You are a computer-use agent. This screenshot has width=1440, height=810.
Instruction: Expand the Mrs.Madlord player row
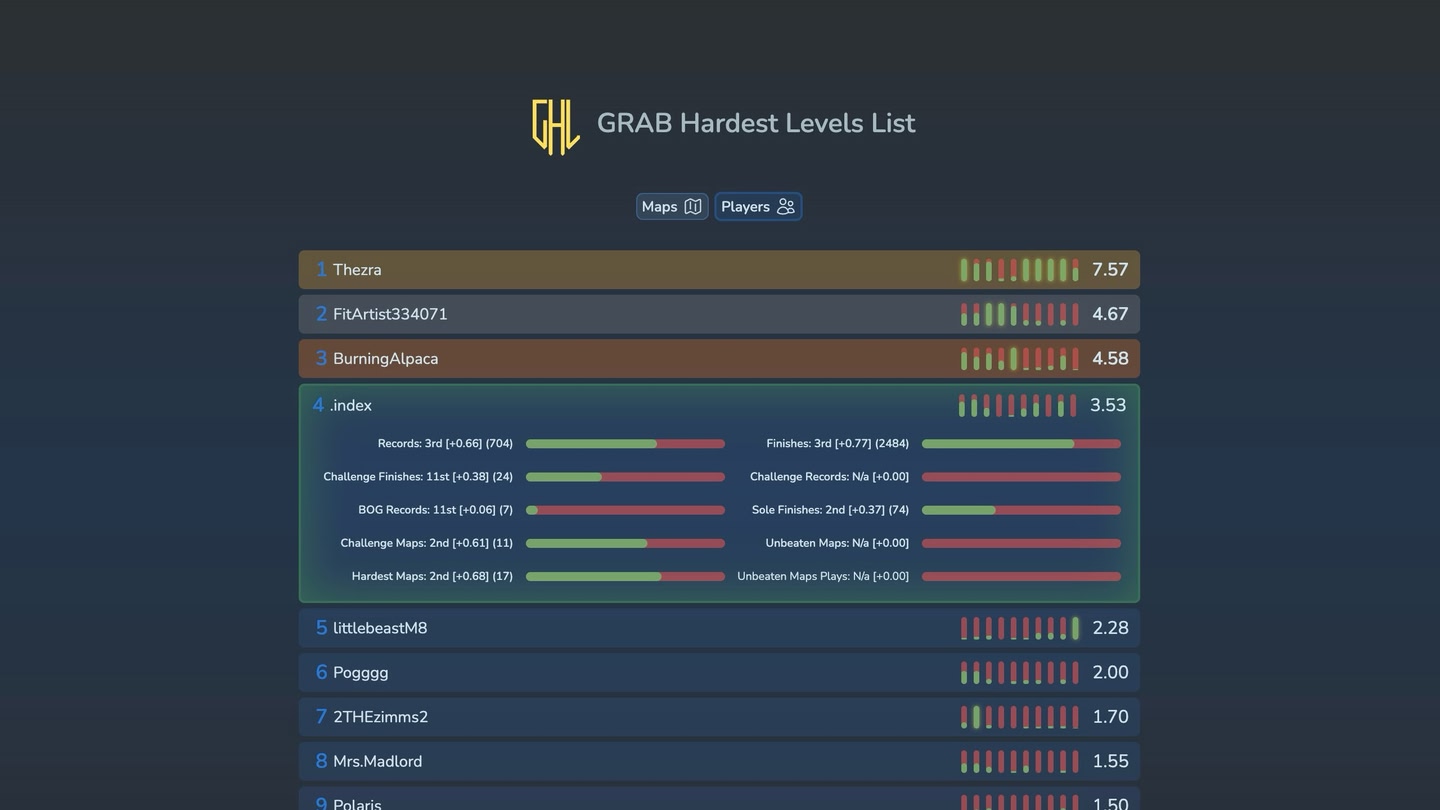pyautogui.click(x=719, y=761)
